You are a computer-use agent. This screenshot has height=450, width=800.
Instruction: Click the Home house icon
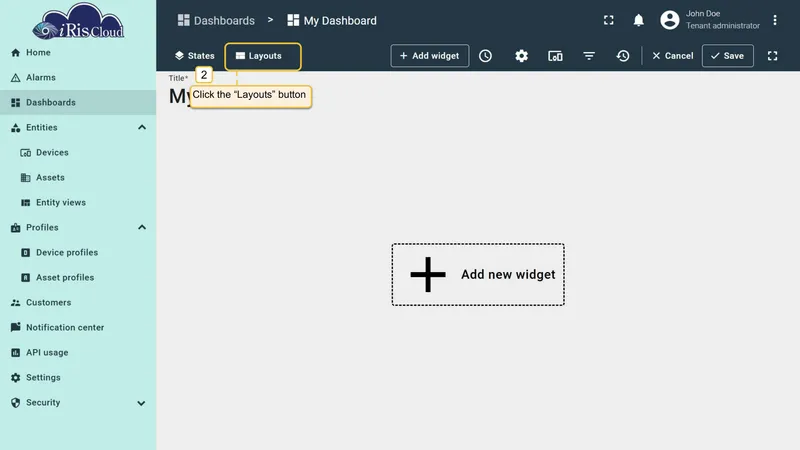pyautogui.click(x=15, y=53)
